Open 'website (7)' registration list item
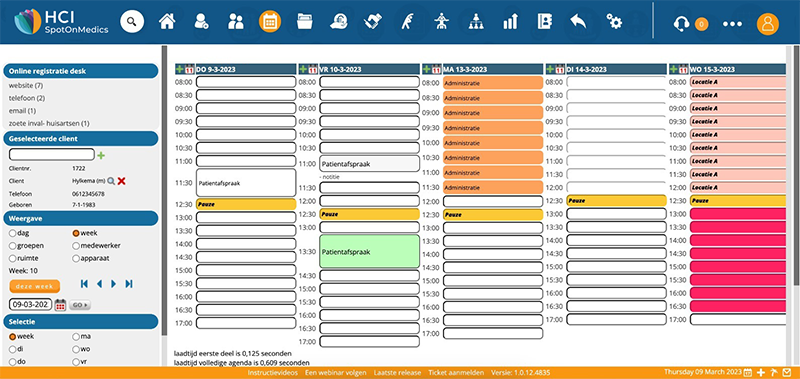 click(x=26, y=85)
